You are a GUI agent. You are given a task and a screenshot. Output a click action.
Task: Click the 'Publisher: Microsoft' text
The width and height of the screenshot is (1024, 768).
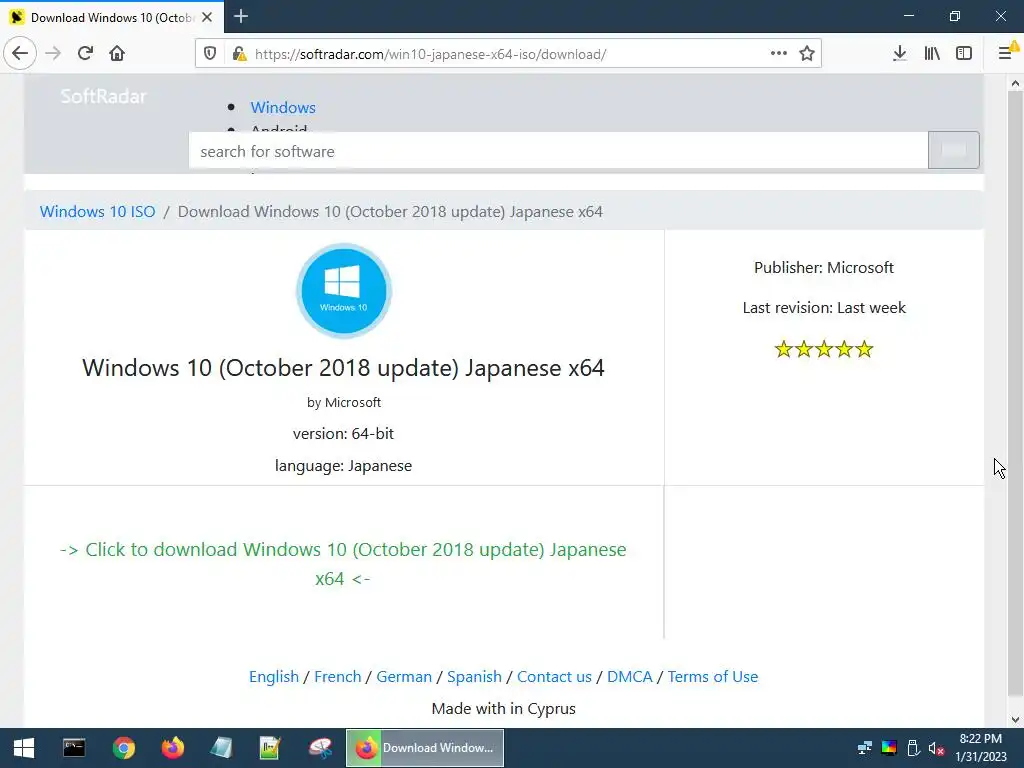[824, 268]
